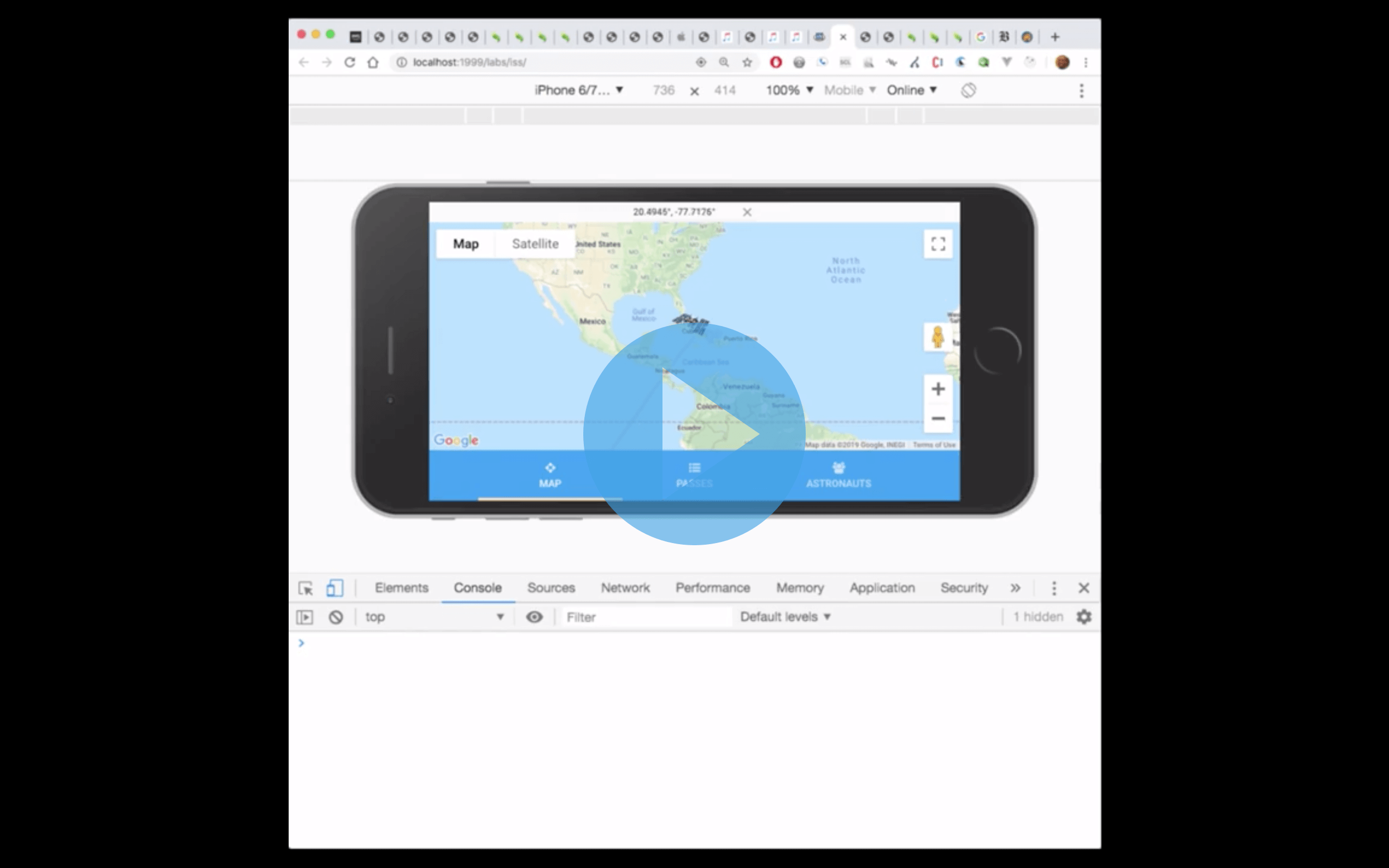This screenshot has width=1389, height=868.
Task: Clear the console
Action: 336,617
